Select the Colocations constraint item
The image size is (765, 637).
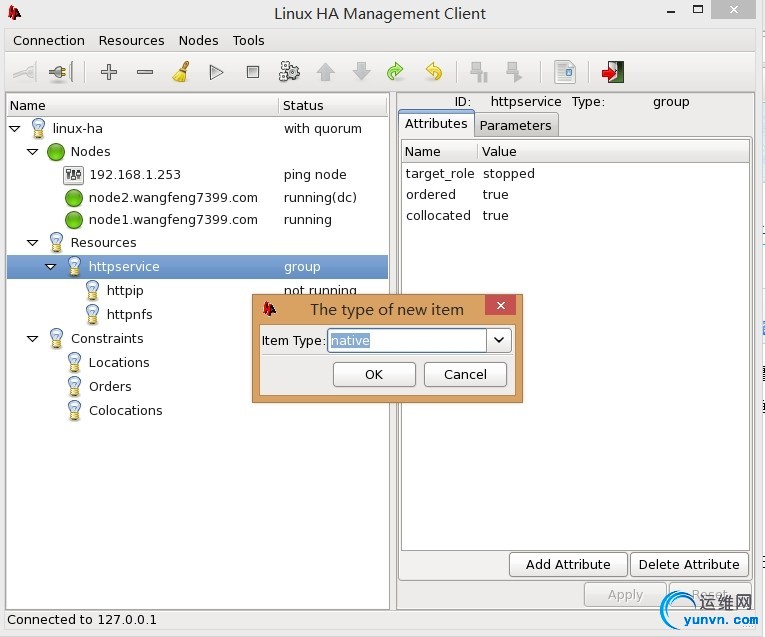tap(125, 411)
